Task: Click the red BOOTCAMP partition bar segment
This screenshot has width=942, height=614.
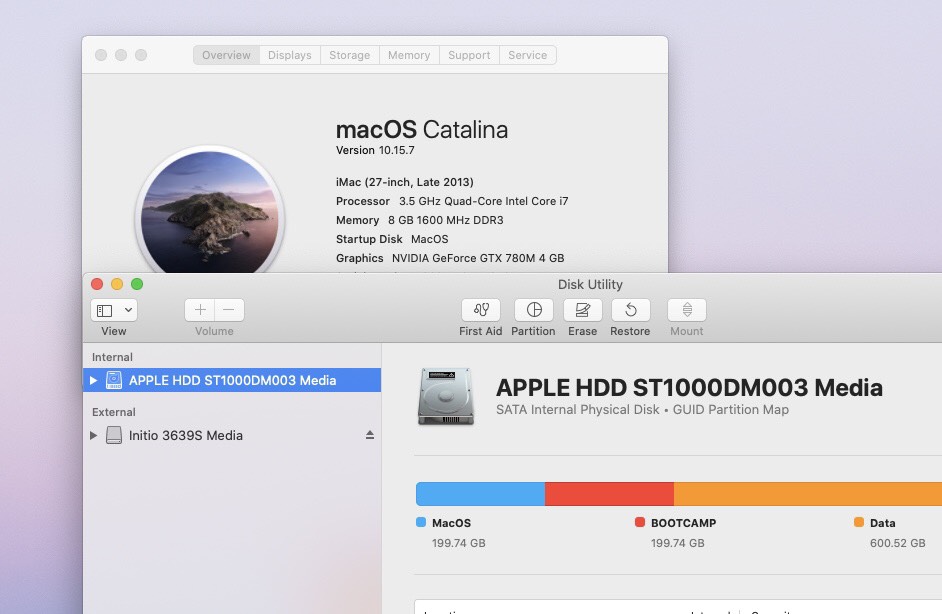Action: click(609, 494)
